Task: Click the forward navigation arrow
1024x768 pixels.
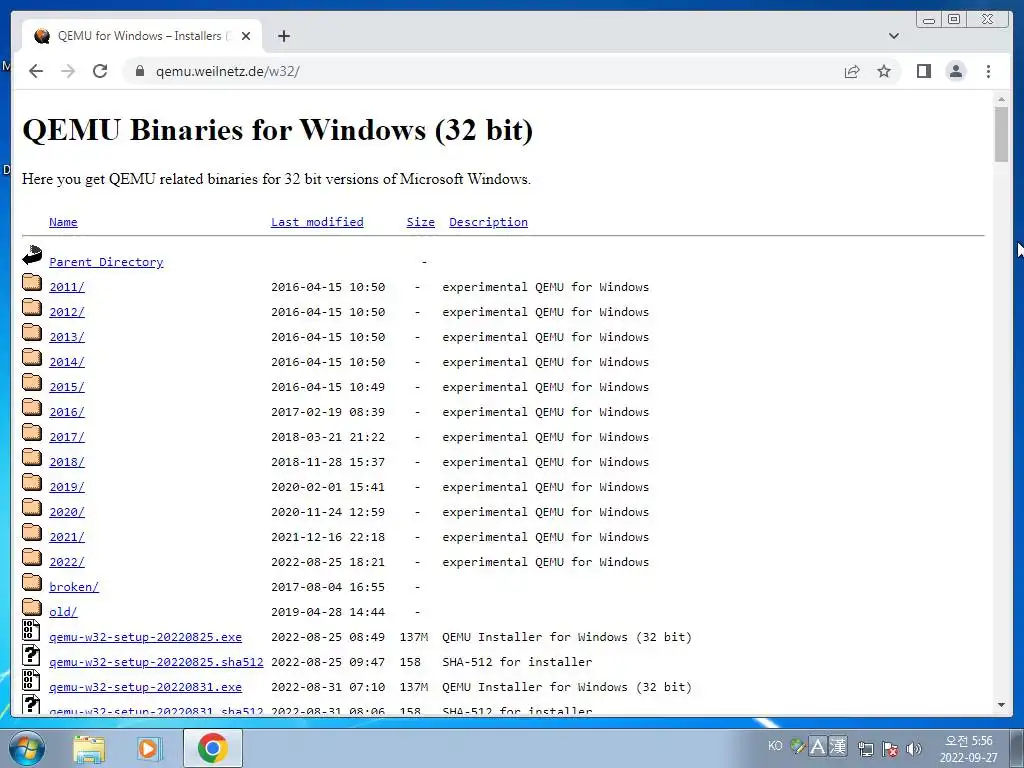Action: [x=68, y=71]
